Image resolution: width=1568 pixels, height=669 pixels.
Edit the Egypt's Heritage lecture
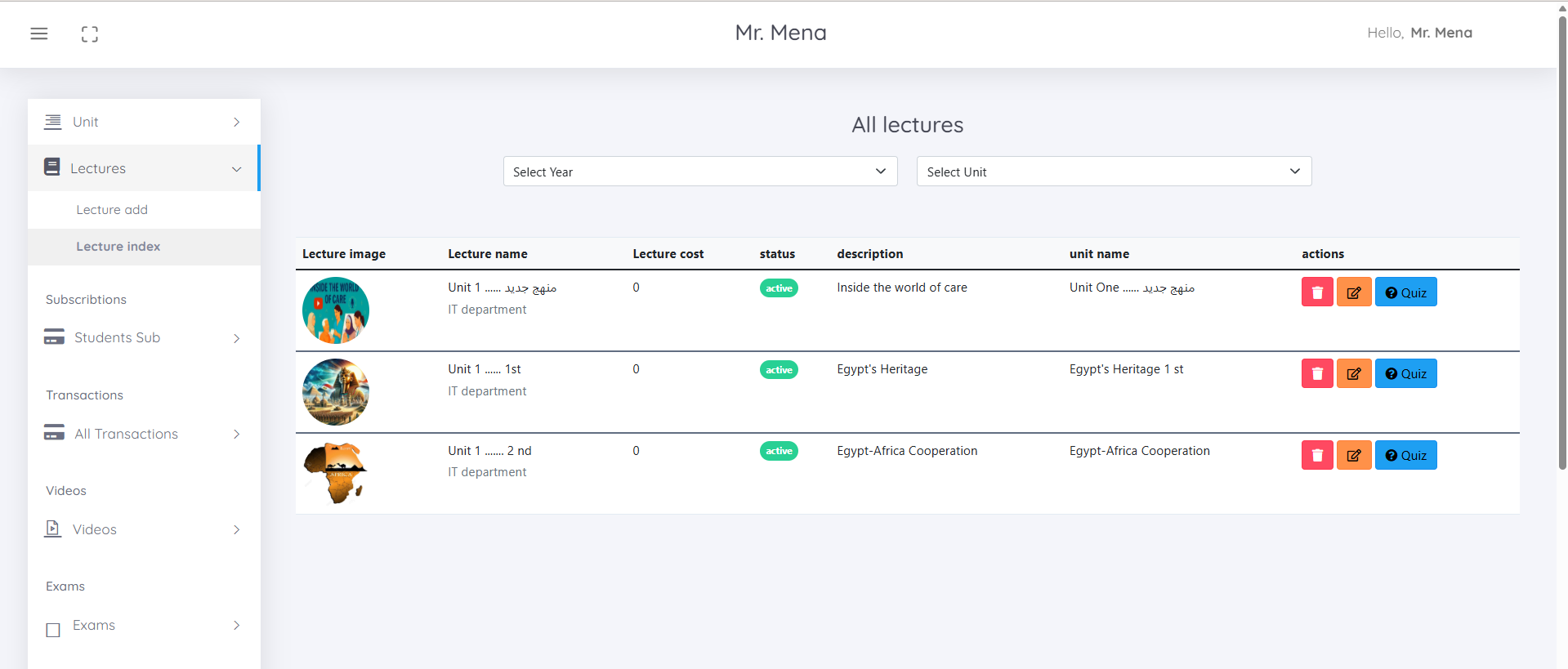1353,373
